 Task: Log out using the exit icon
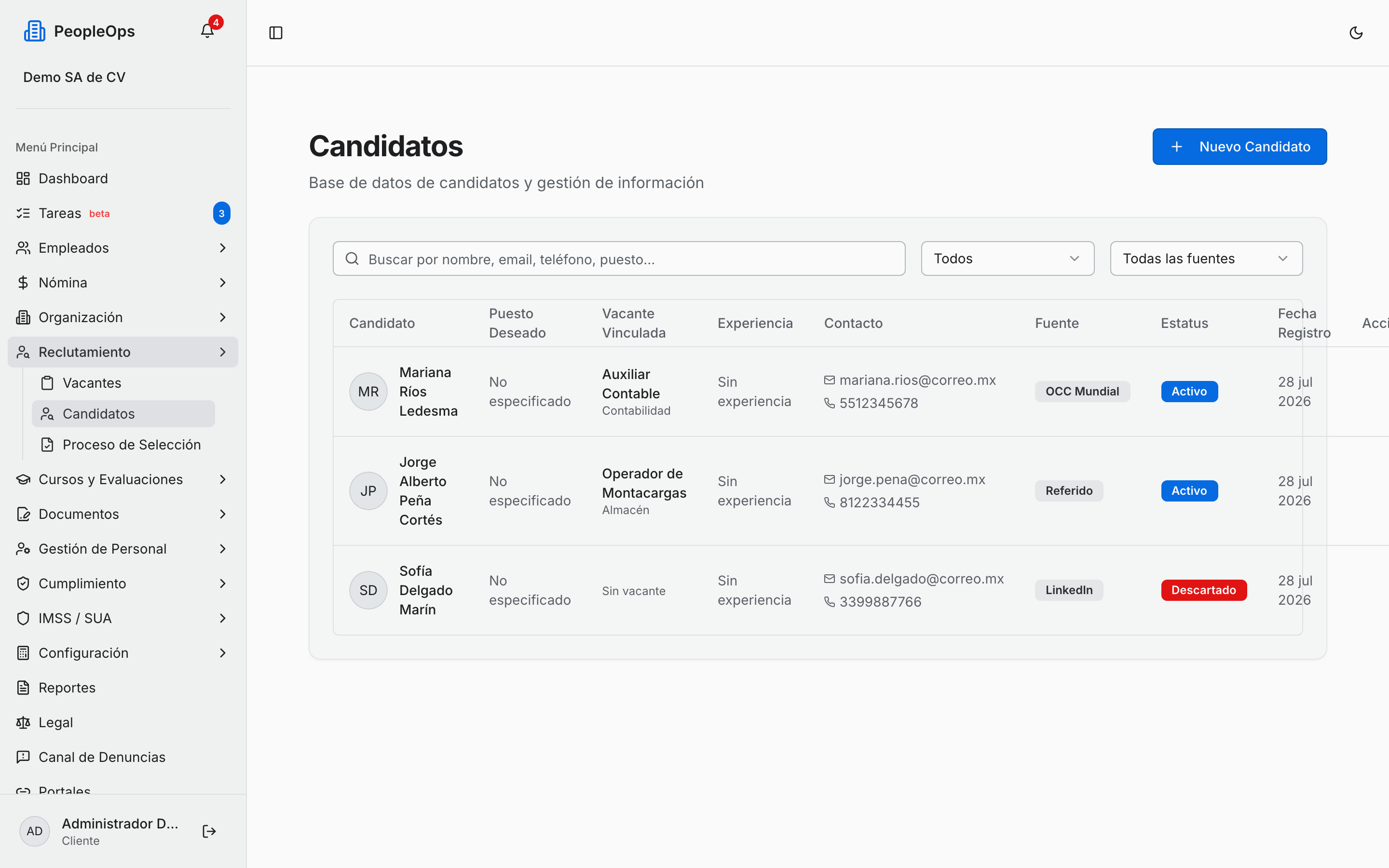209,831
